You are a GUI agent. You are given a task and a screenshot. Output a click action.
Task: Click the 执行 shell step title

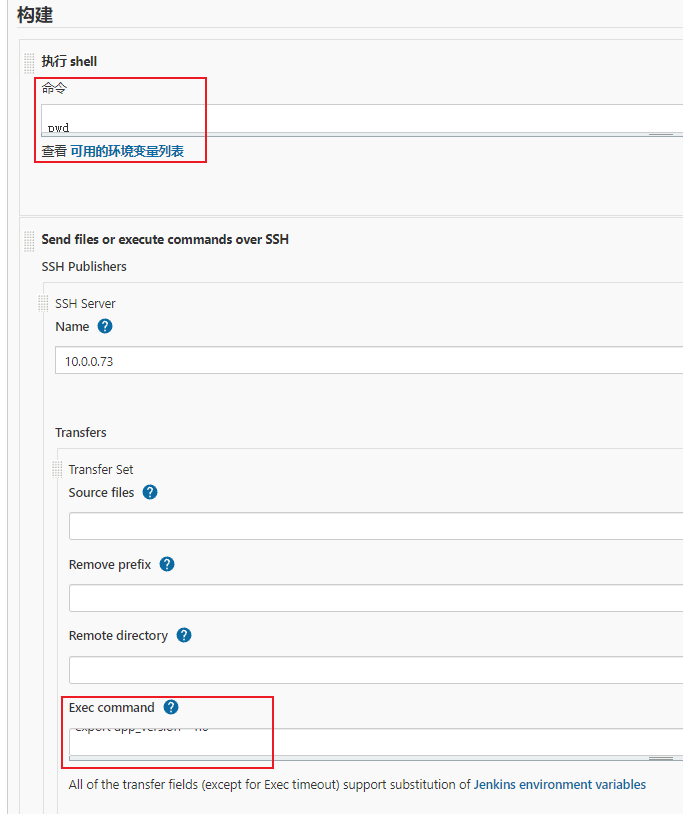[69, 62]
